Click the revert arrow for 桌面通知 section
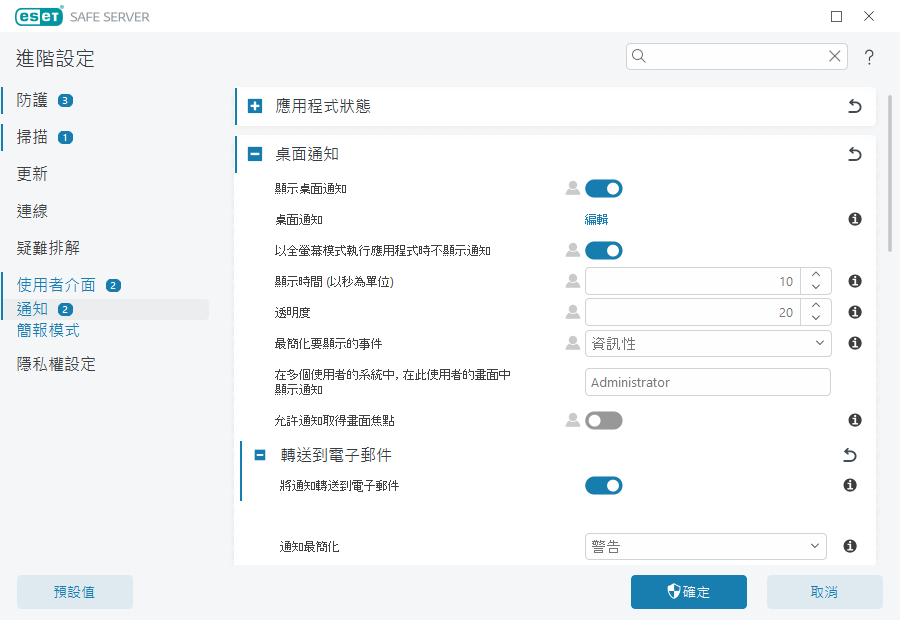This screenshot has width=900, height=620. (854, 154)
